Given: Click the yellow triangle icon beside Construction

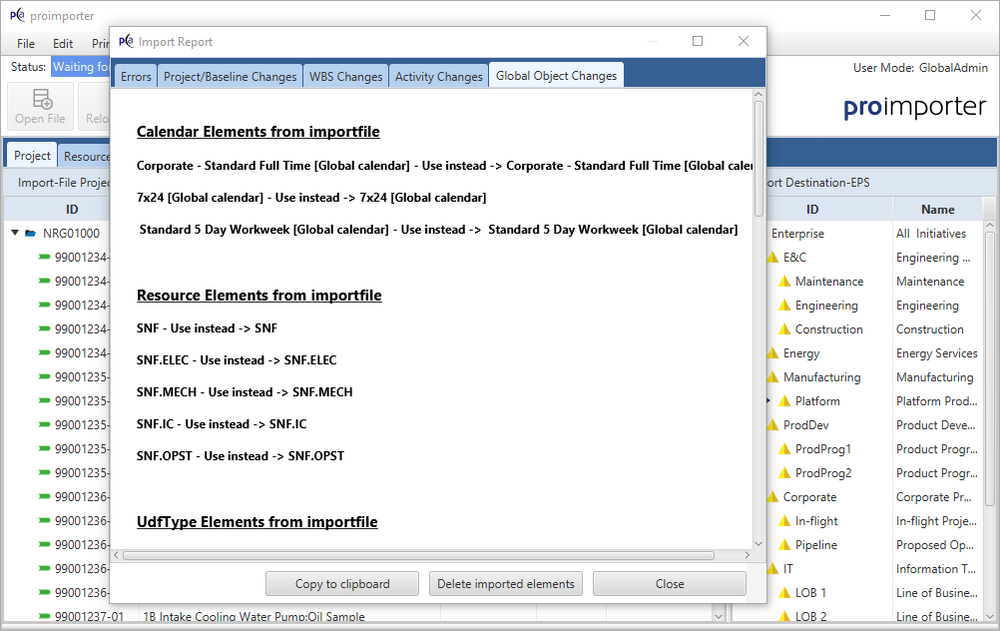Looking at the screenshot, I should (x=784, y=330).
